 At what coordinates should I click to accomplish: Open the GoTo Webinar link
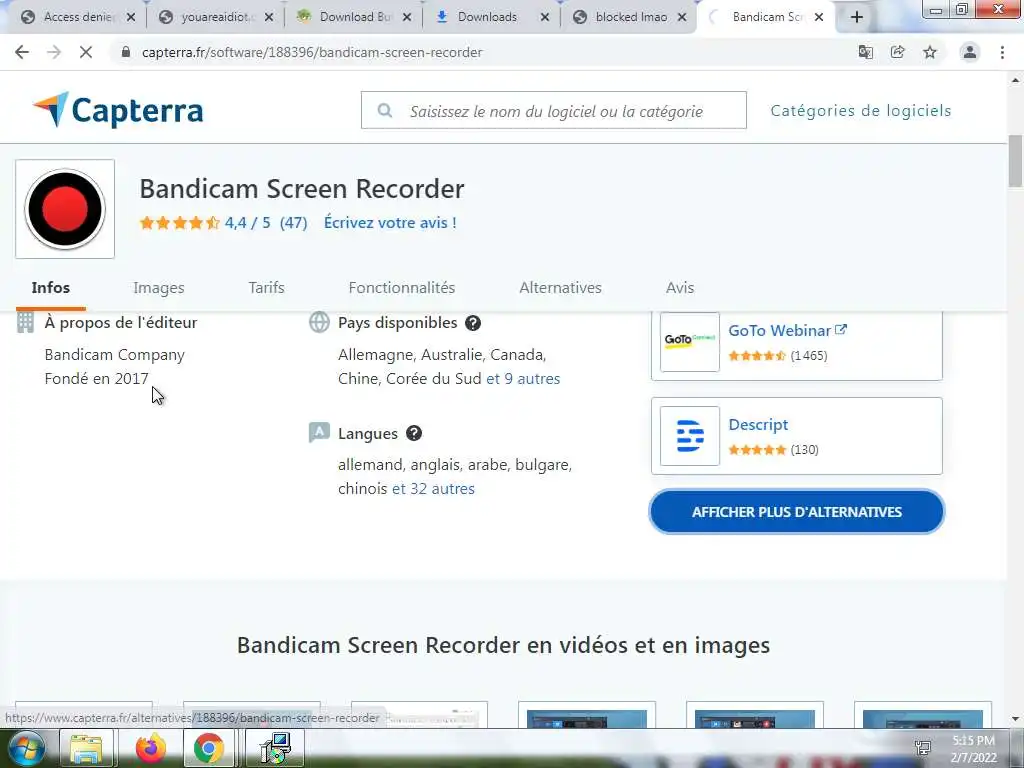coord(787,330)
